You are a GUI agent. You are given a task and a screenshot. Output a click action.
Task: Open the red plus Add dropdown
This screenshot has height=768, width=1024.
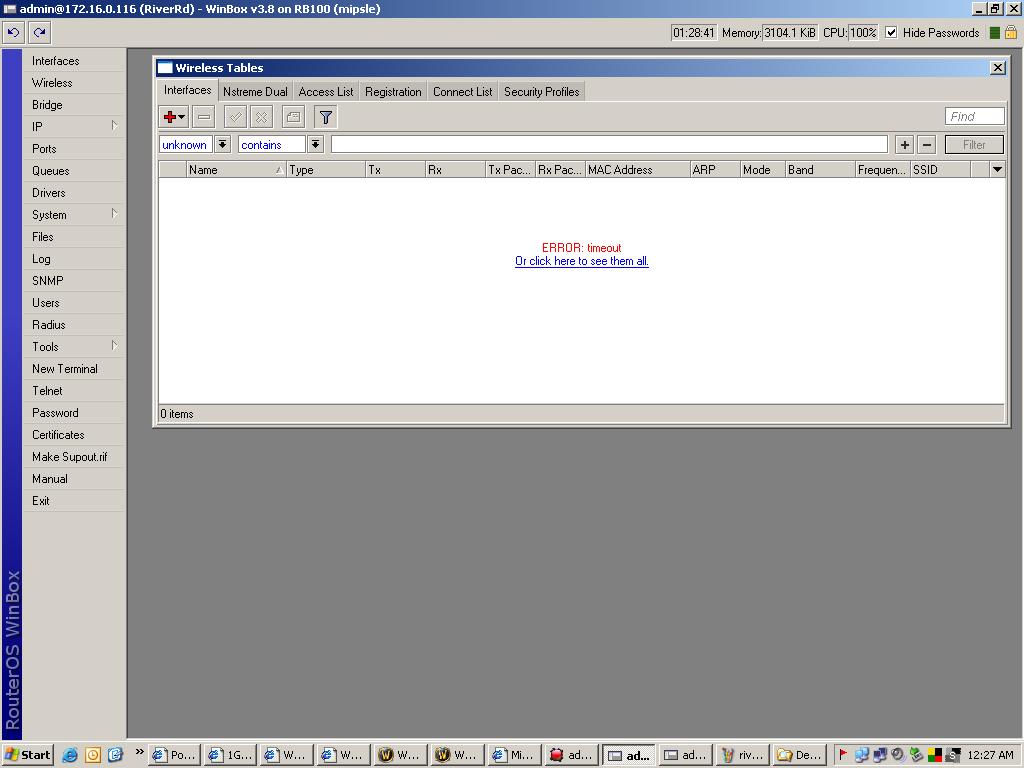coord(174,117)
